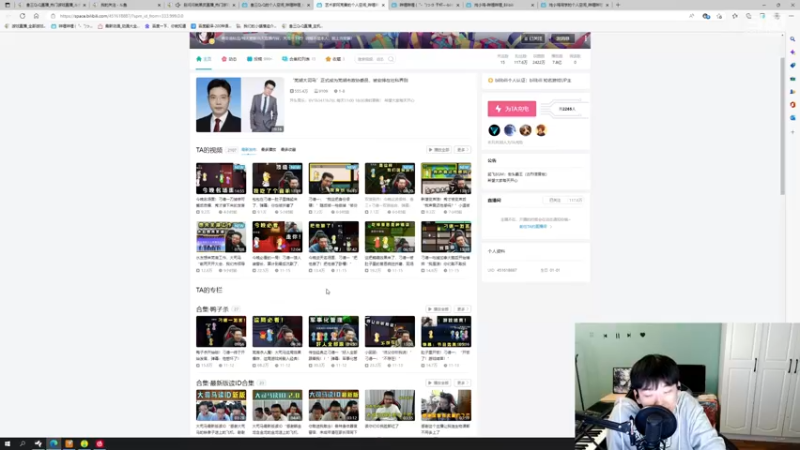Click the Edge browser icon in taskbar
800x450 pixels.
(x=54, y=443)
